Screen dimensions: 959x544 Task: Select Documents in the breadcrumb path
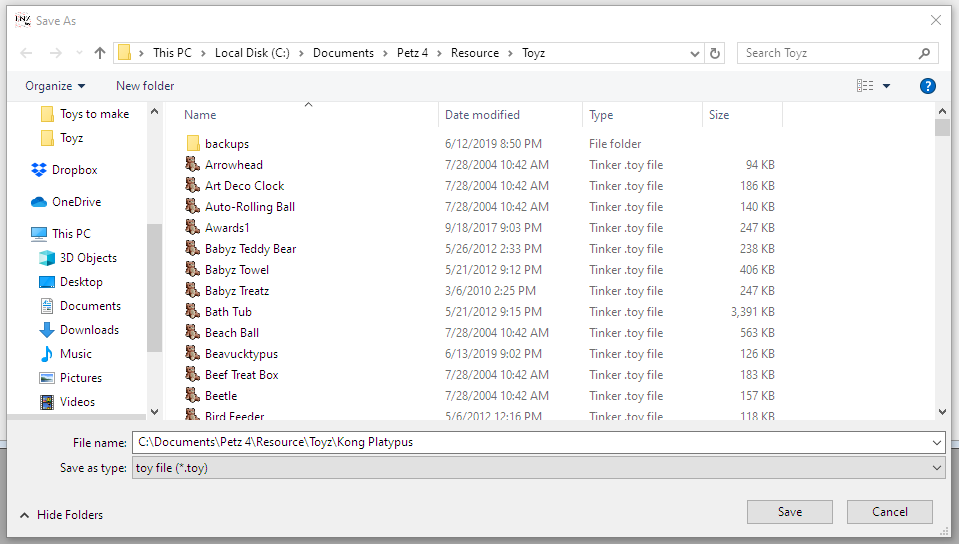coord(343,53)
